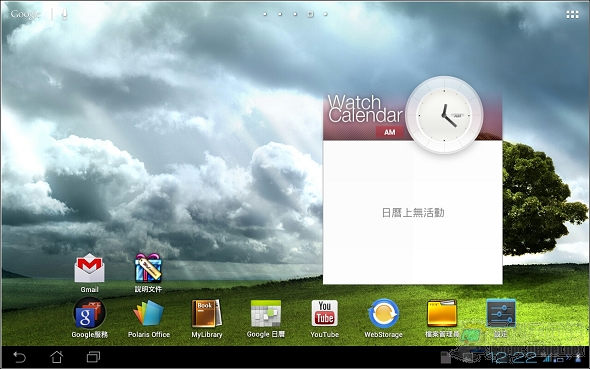This screenshot has width=590, height=369.
Task: Open the Gmail app
Action: coord(89,268)
